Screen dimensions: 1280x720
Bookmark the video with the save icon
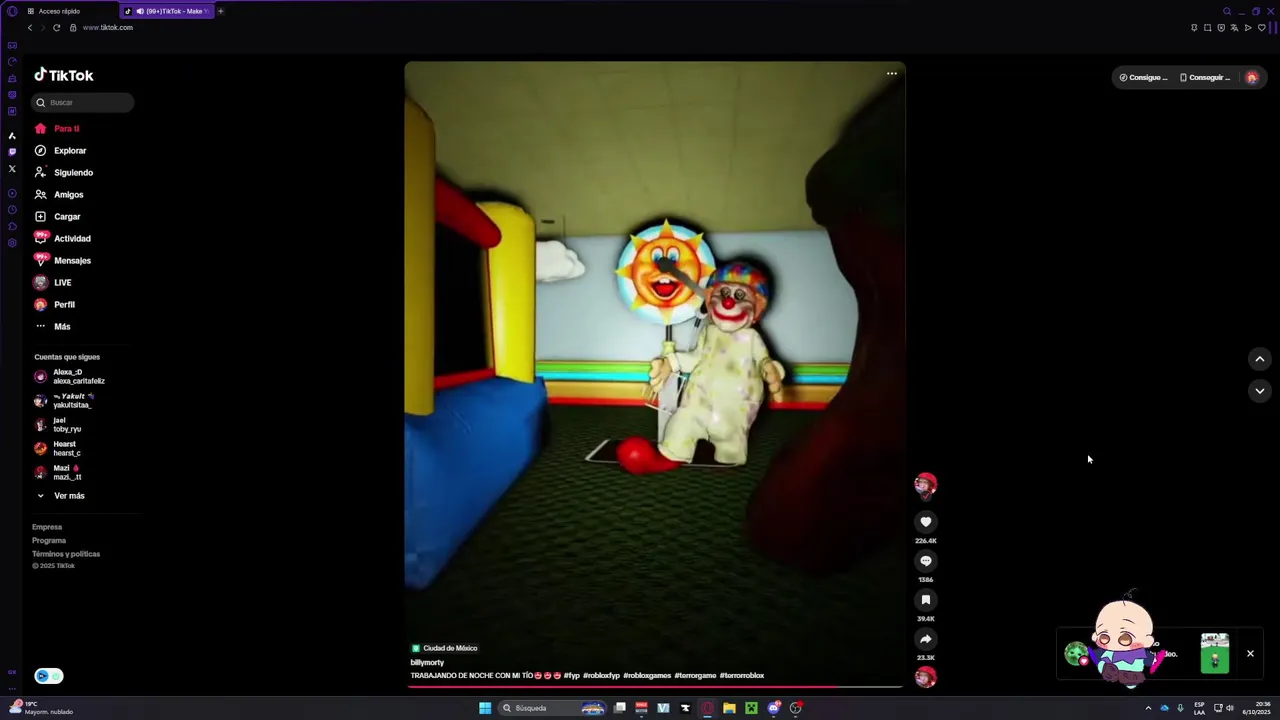(926, 600)
